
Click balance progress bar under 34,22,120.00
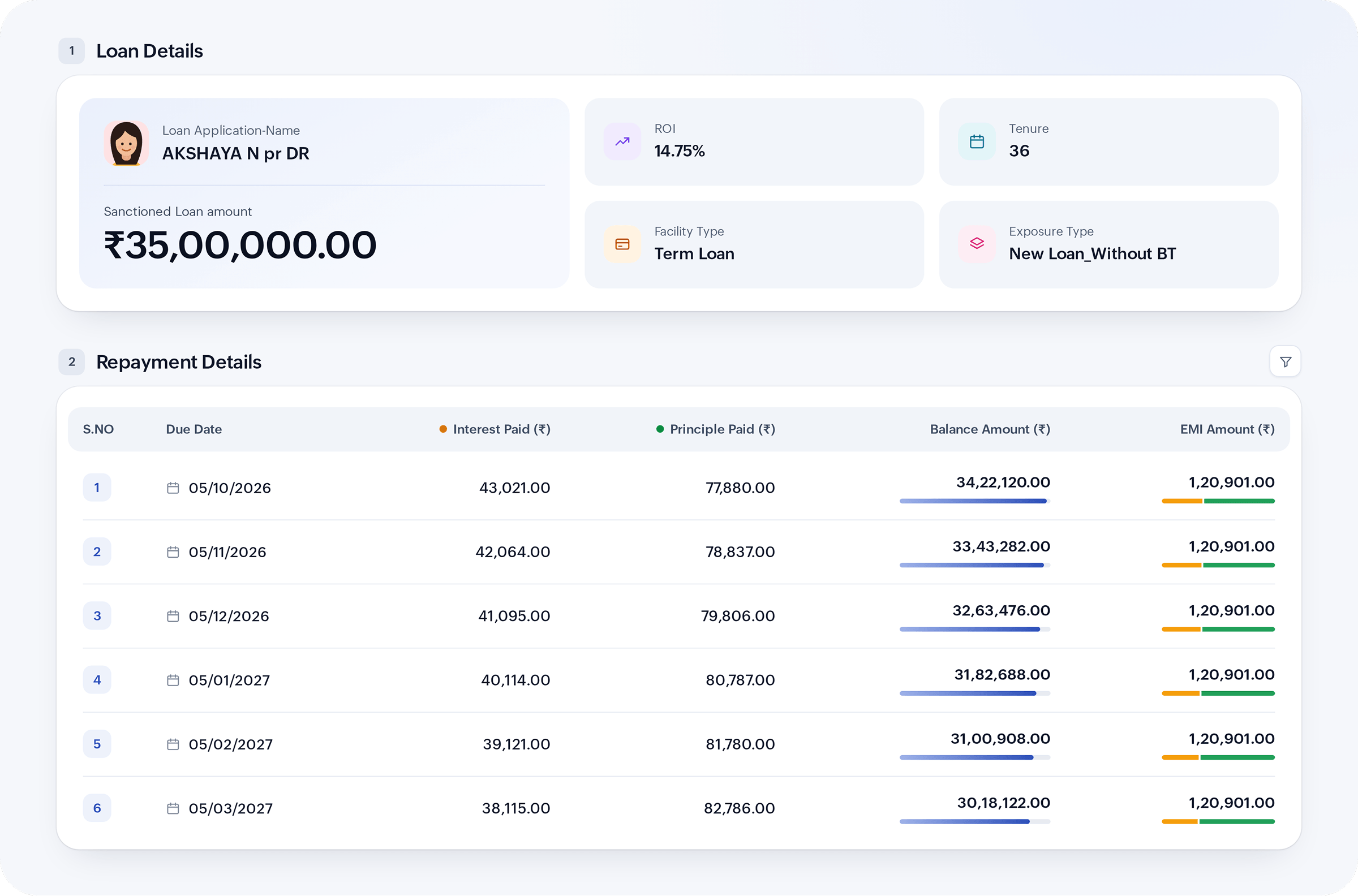pyautogui.click(x=974, y=501)
